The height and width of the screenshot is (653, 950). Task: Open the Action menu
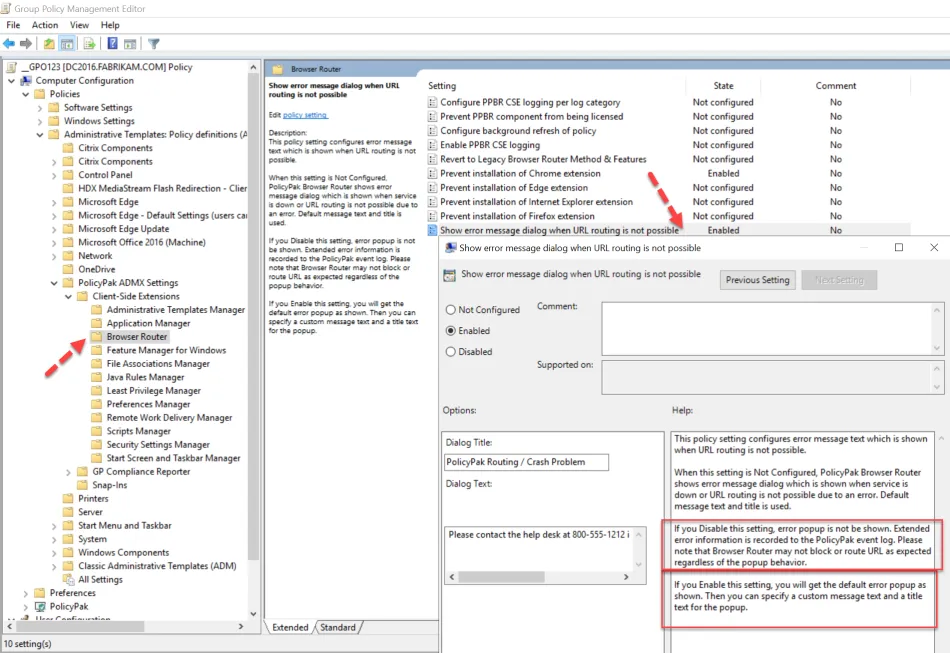[x=45, y=25]
